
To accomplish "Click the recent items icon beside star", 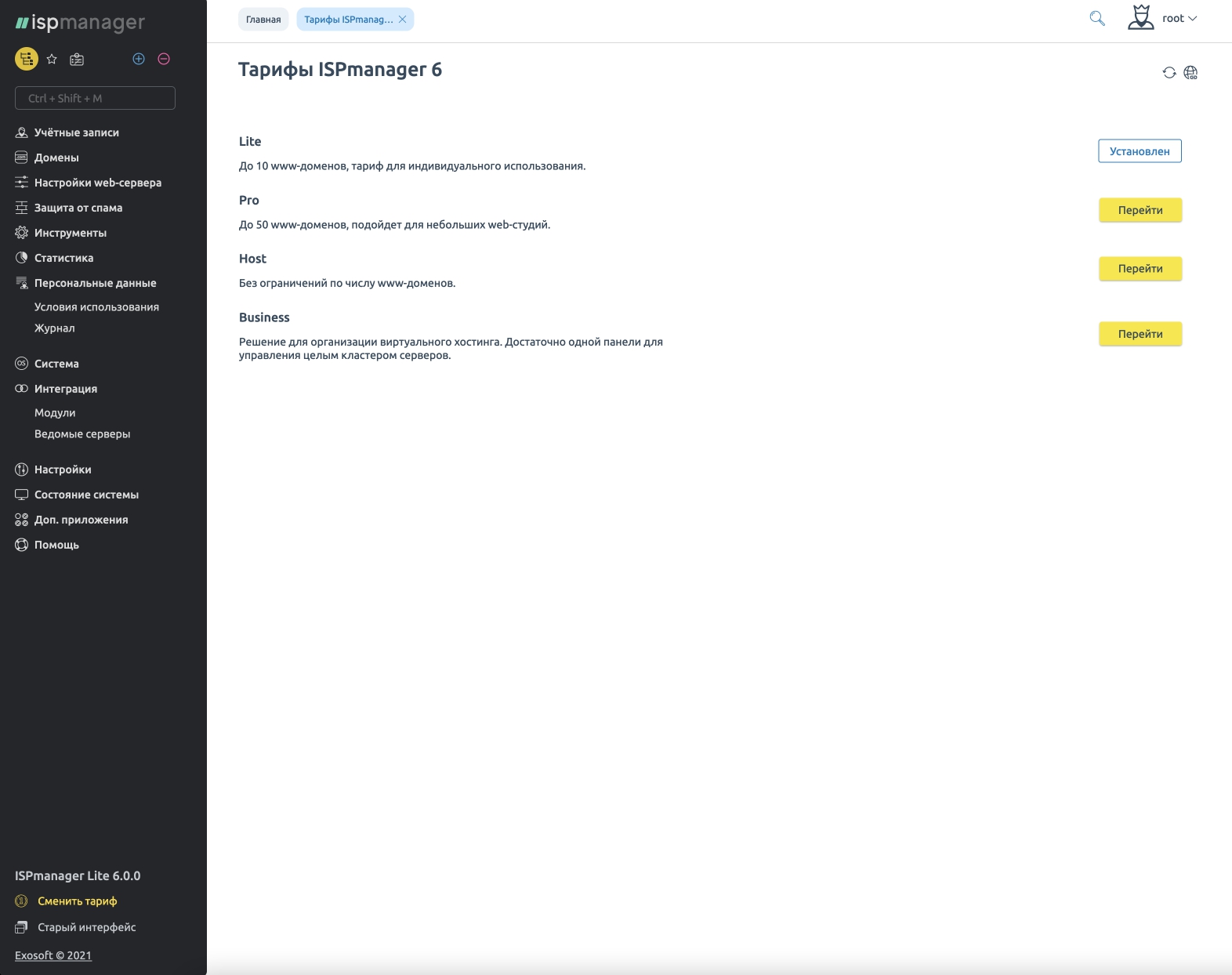I will click(77, 59).
